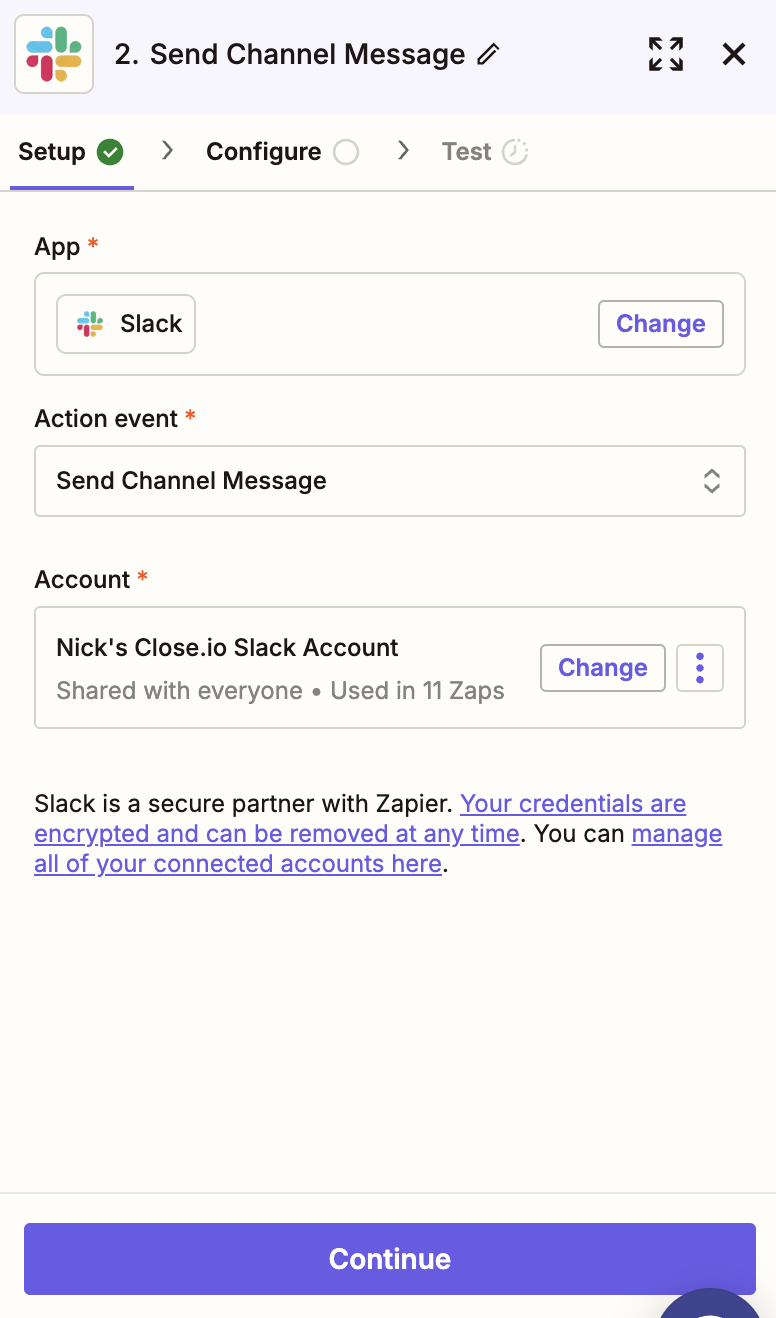This screenshot has height=1318, width=776.
Task: Click the Slack logo in the header
Action: pyautogui.click(x=54, y=54)
